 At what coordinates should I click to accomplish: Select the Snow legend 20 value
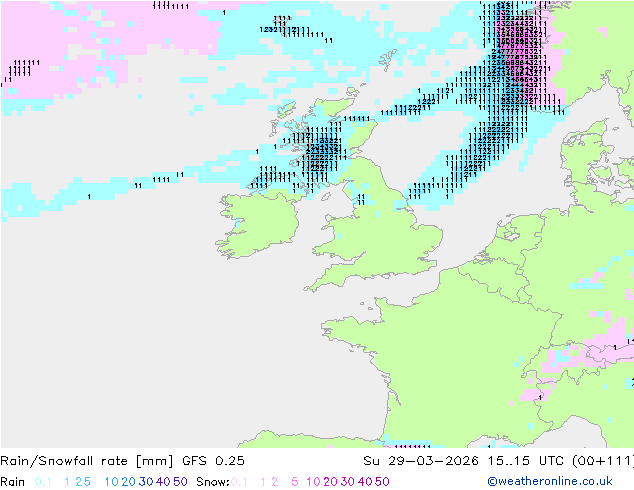pyautogui.click(x=331, y=482)
